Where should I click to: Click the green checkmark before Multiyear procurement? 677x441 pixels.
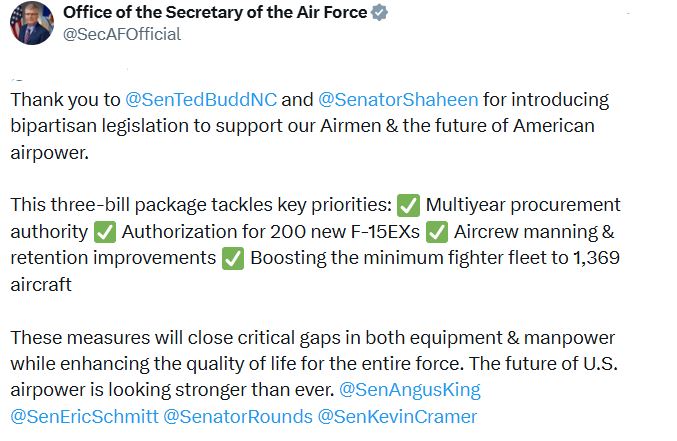[408, 205]
